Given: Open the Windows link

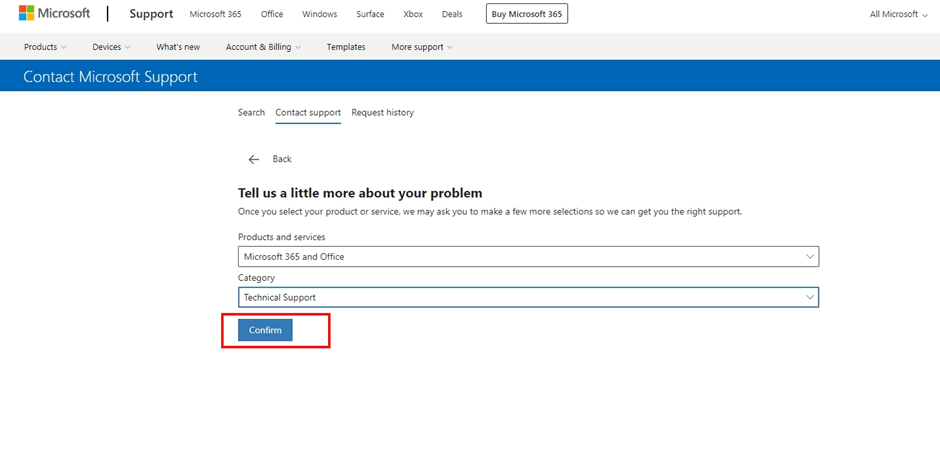Looking at the screenshot, I should click(x=320, y=14).
